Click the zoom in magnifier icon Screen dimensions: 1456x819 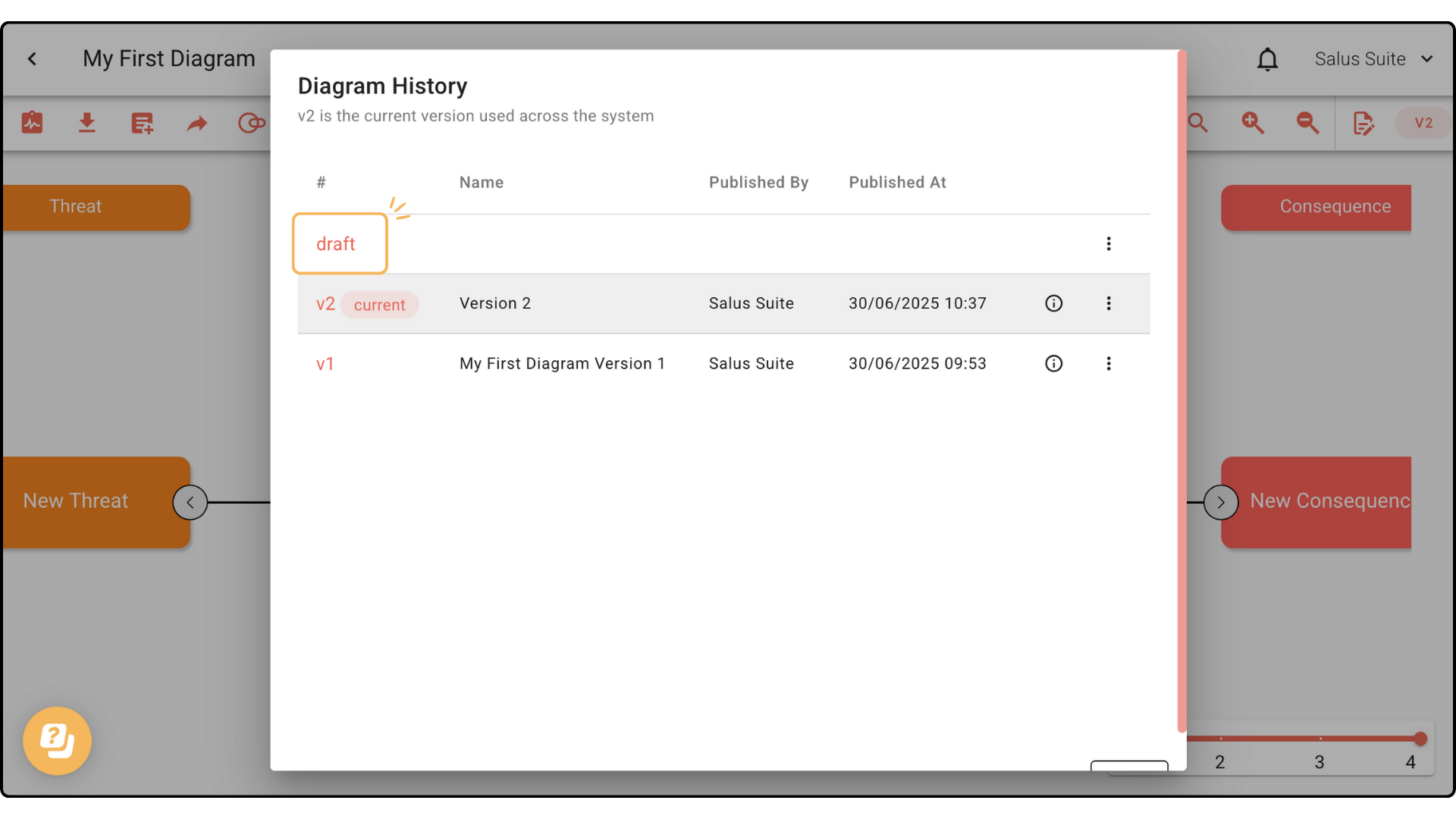point(1253,123)
